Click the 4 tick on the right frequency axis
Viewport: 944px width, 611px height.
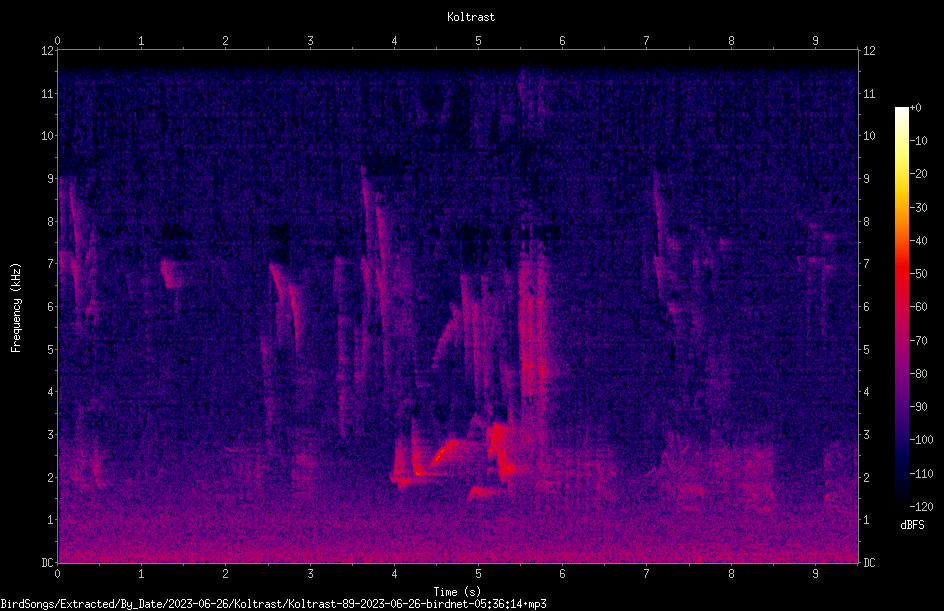866,392
